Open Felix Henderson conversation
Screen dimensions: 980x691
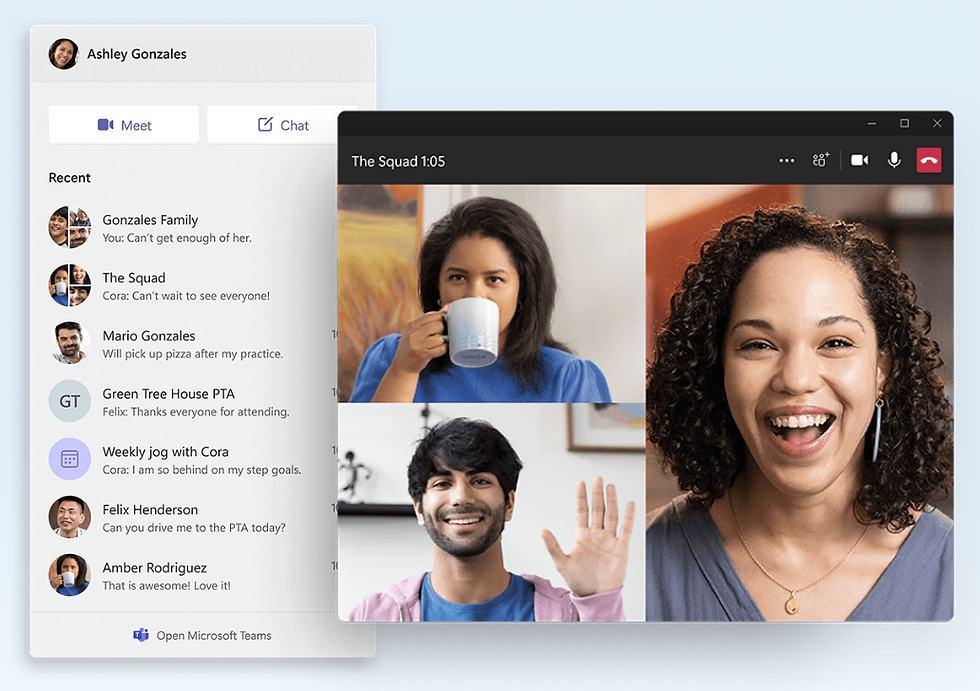click(150, 518)
